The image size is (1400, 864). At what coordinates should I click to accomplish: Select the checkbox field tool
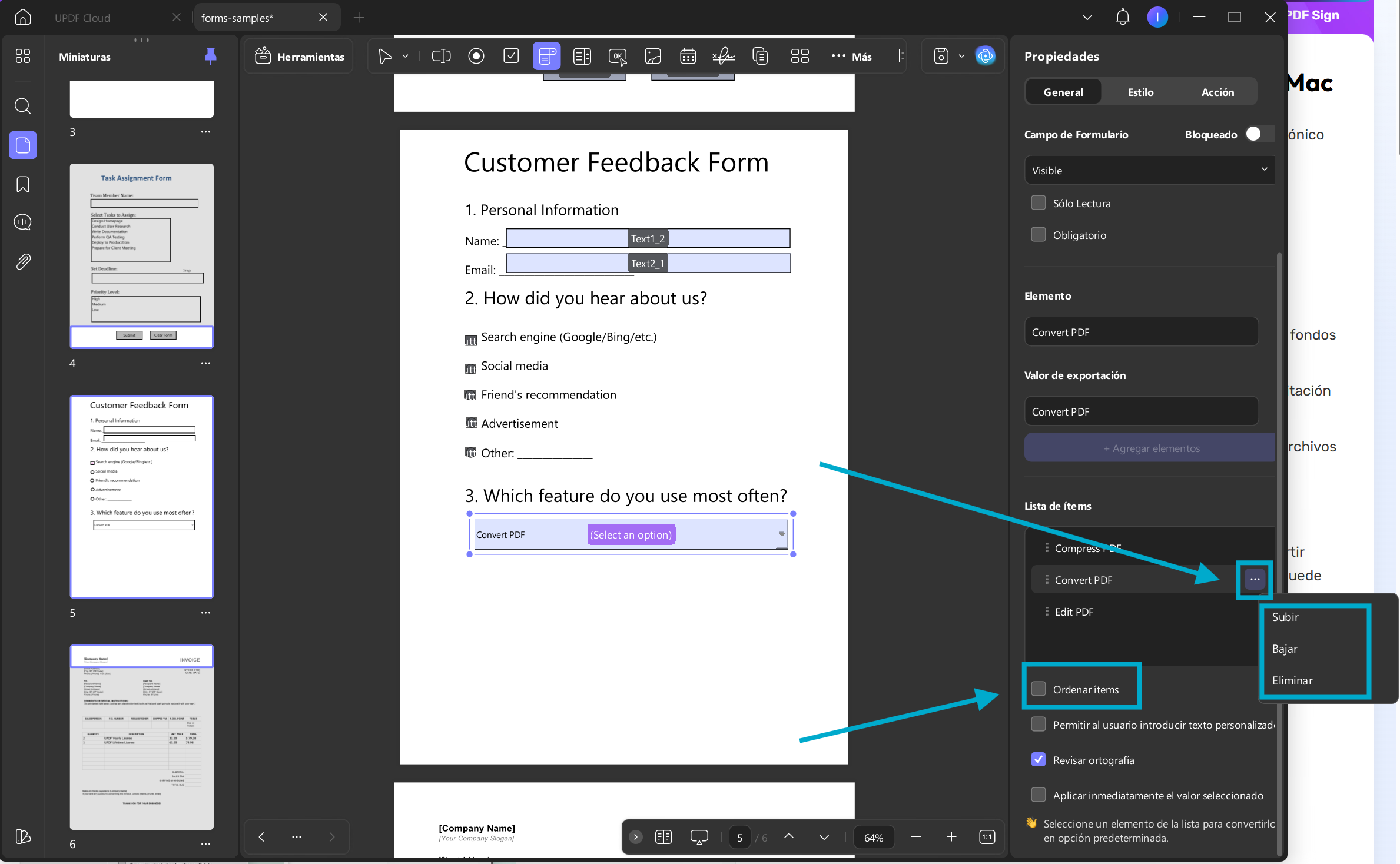click(511, 57)
